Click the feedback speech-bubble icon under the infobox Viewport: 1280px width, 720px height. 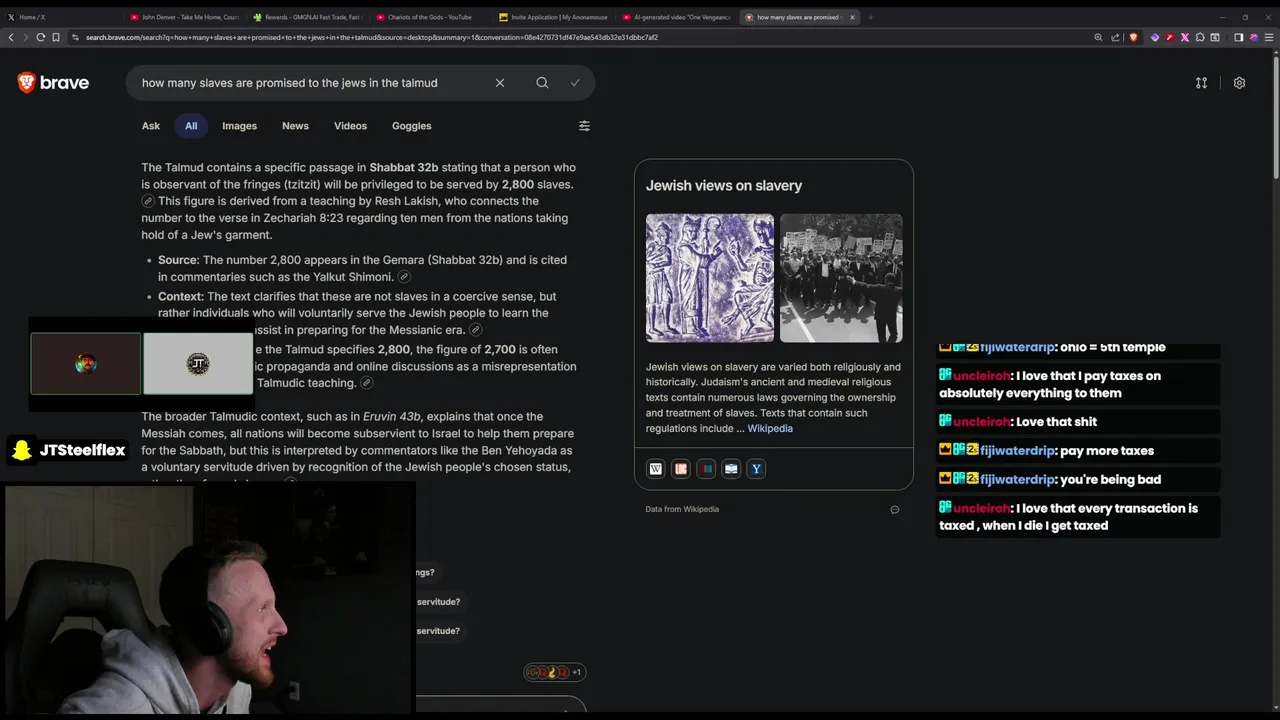pyautogui.click(x=895, y=509)
